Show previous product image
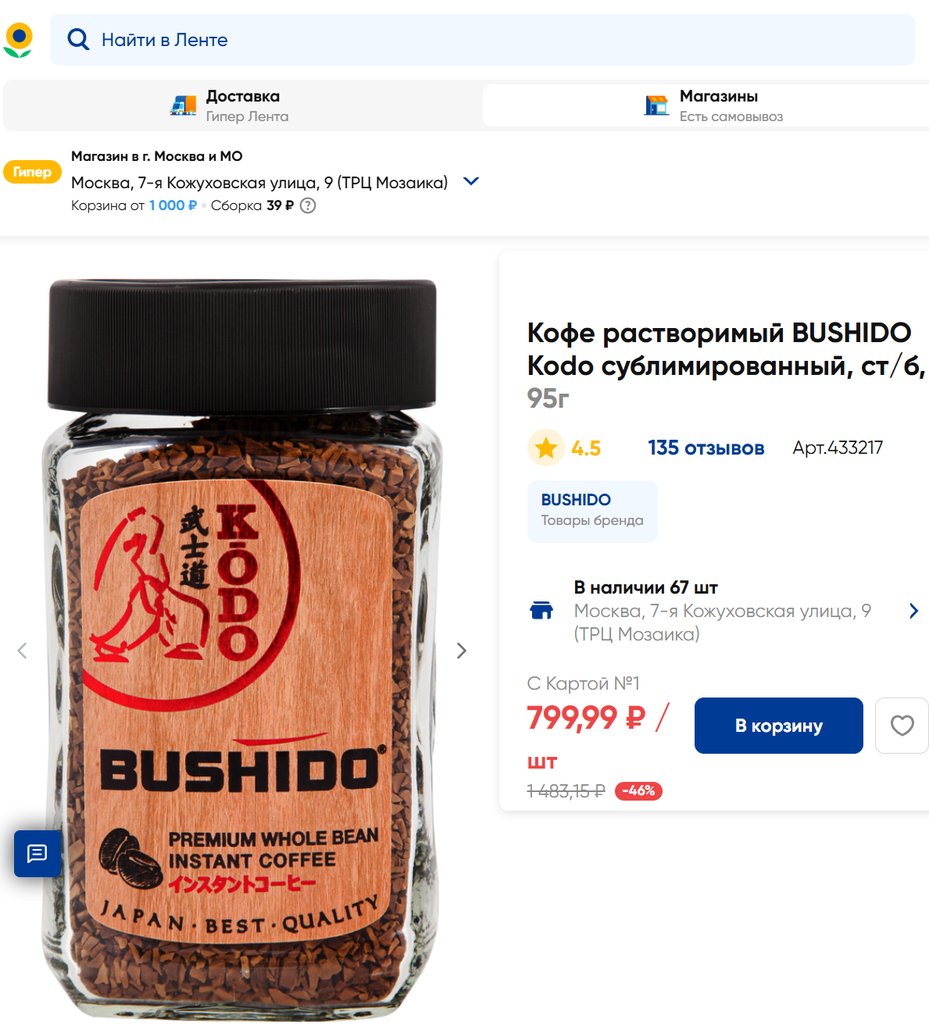Screen dimensions: 929x1024 coord(22,650)
